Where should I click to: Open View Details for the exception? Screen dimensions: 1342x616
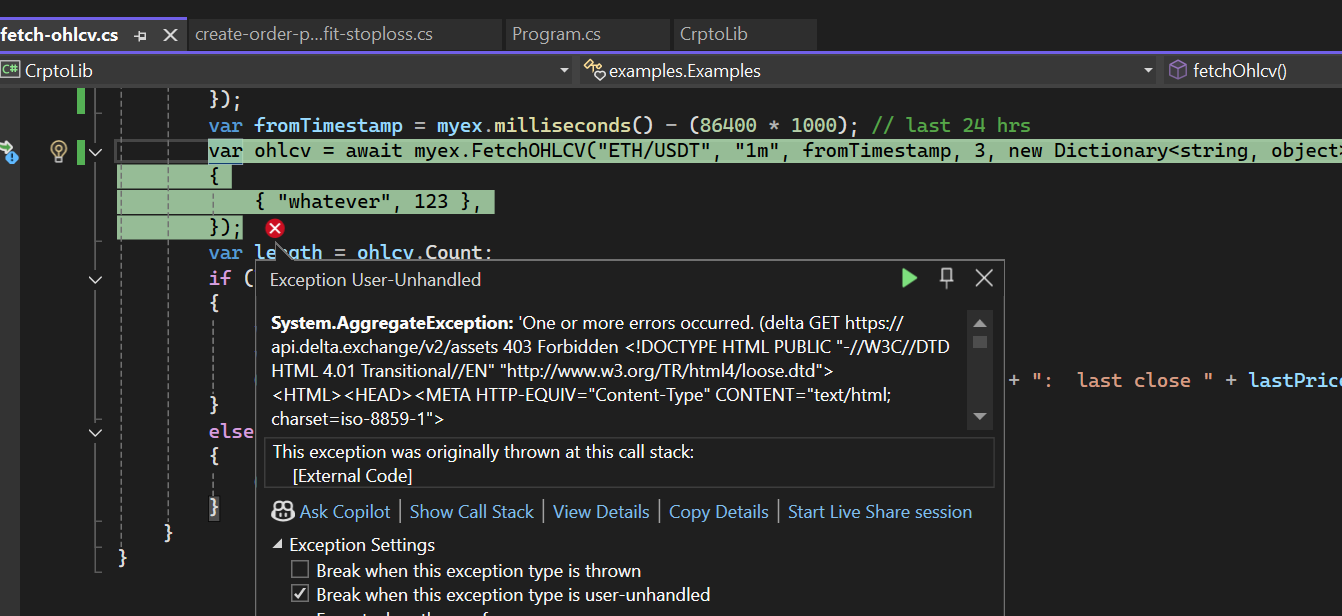point(601,512)
